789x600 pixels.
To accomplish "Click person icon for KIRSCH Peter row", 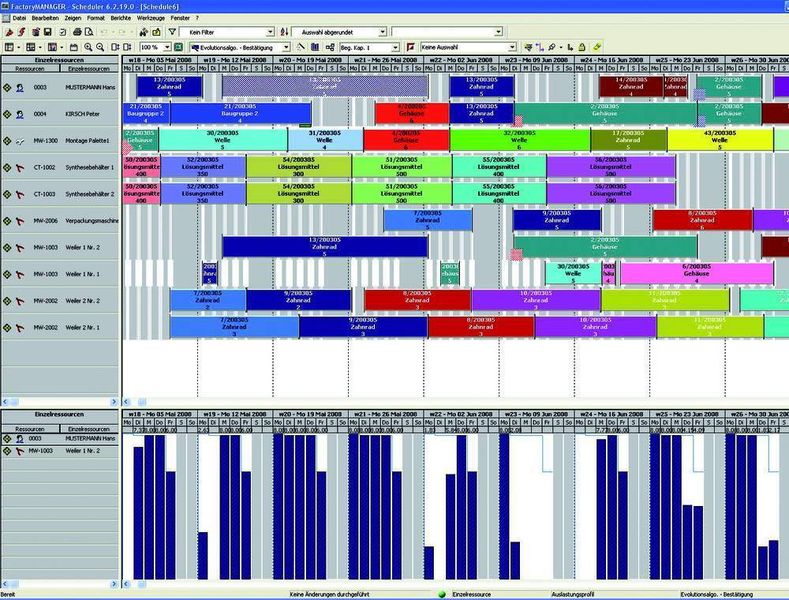I will pos(20,114).
